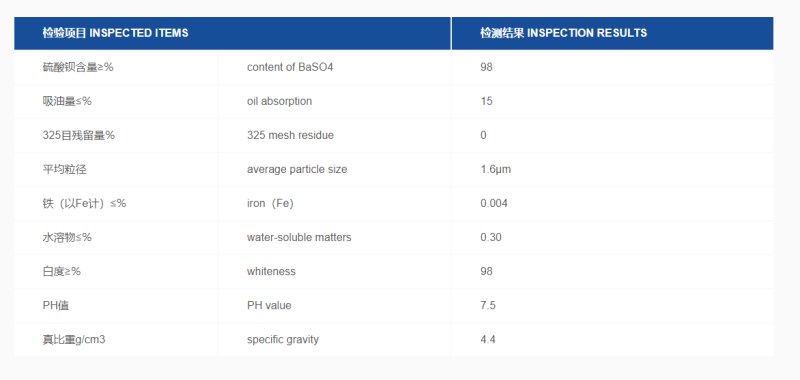Click the INSPECTION RESULTS column header

pos(612,33)
